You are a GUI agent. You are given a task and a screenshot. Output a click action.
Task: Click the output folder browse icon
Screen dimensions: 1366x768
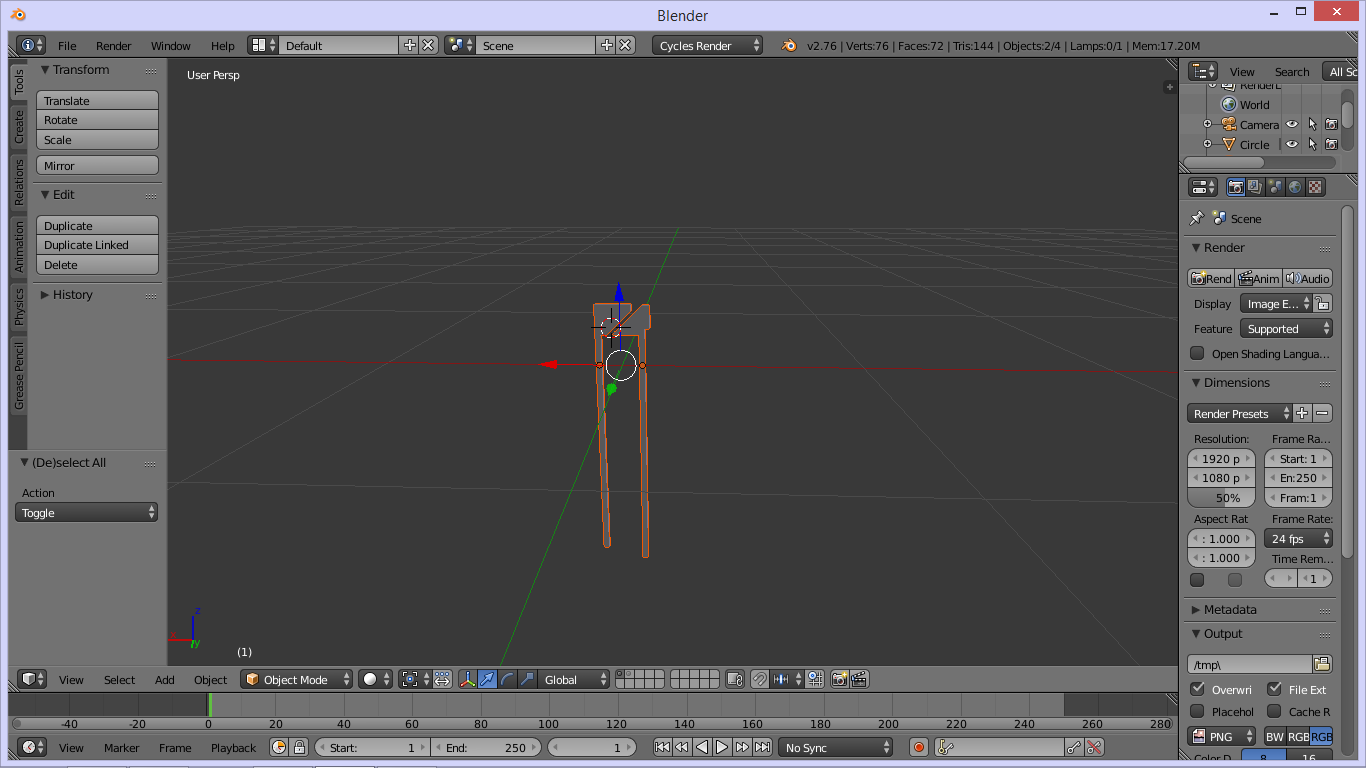point(1322,664)
